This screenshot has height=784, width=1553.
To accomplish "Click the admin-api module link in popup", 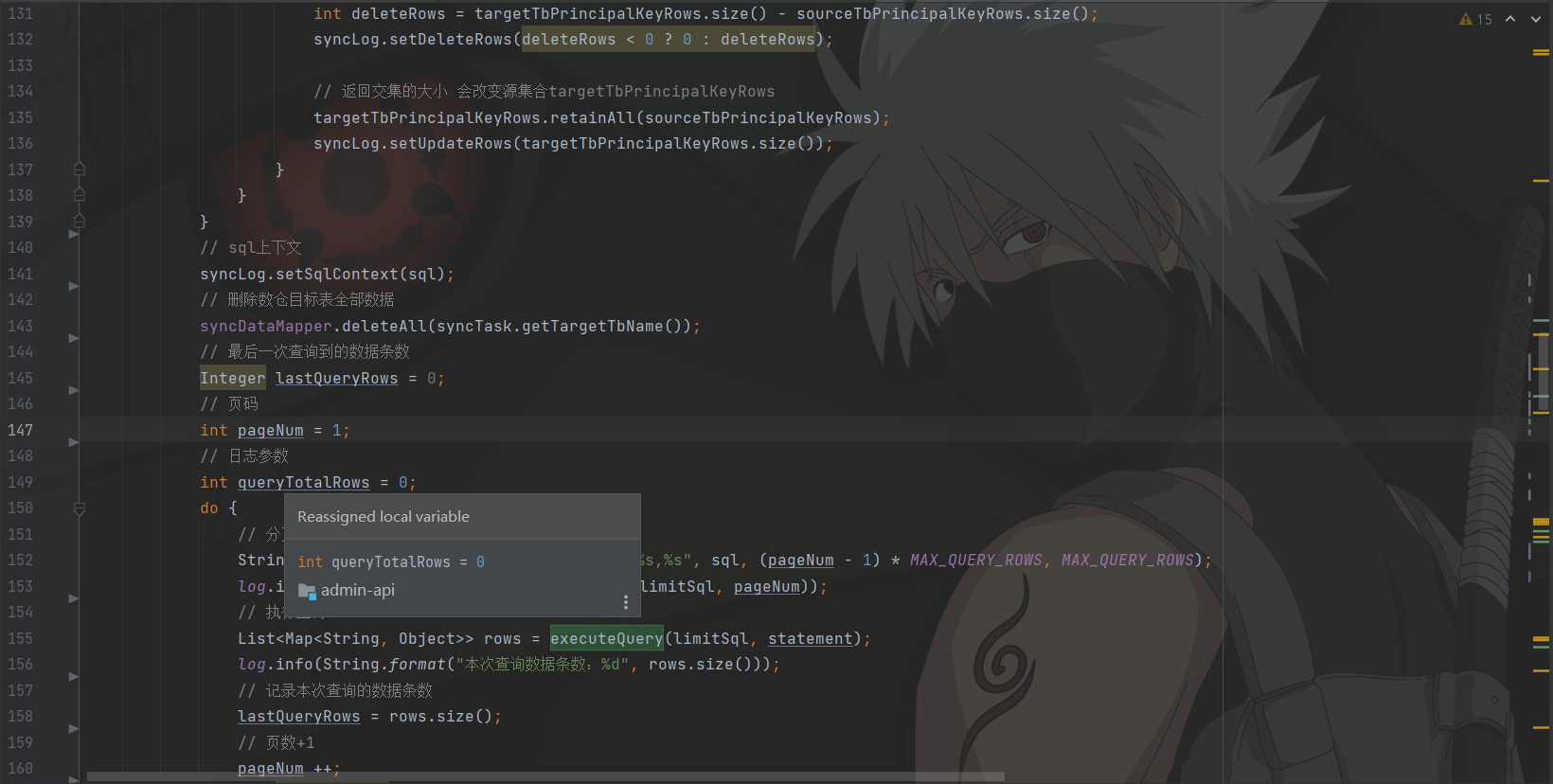I will pos(358,590).
